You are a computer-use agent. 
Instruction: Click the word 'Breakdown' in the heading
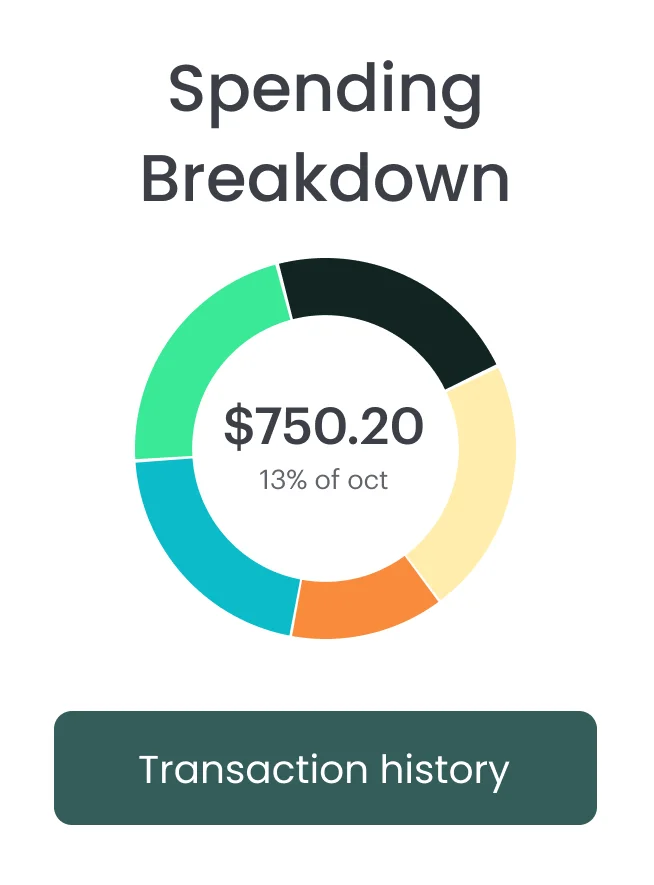click(x=325, y=180)
